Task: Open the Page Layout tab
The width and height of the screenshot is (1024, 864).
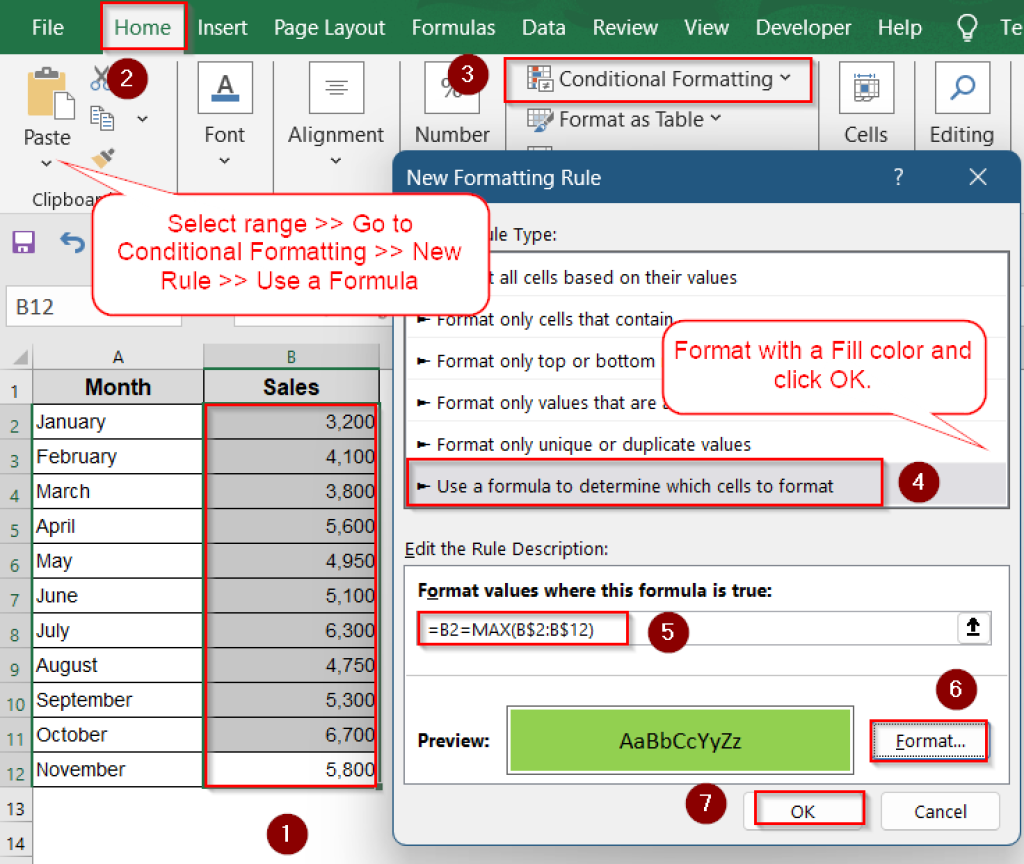Action: click(329, 27)
